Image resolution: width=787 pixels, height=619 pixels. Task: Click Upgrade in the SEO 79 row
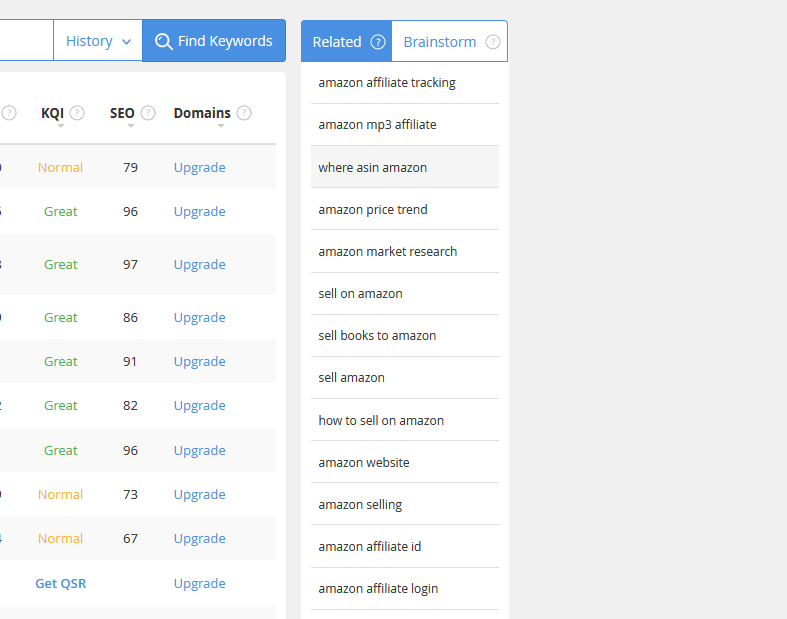coord(200,168)
